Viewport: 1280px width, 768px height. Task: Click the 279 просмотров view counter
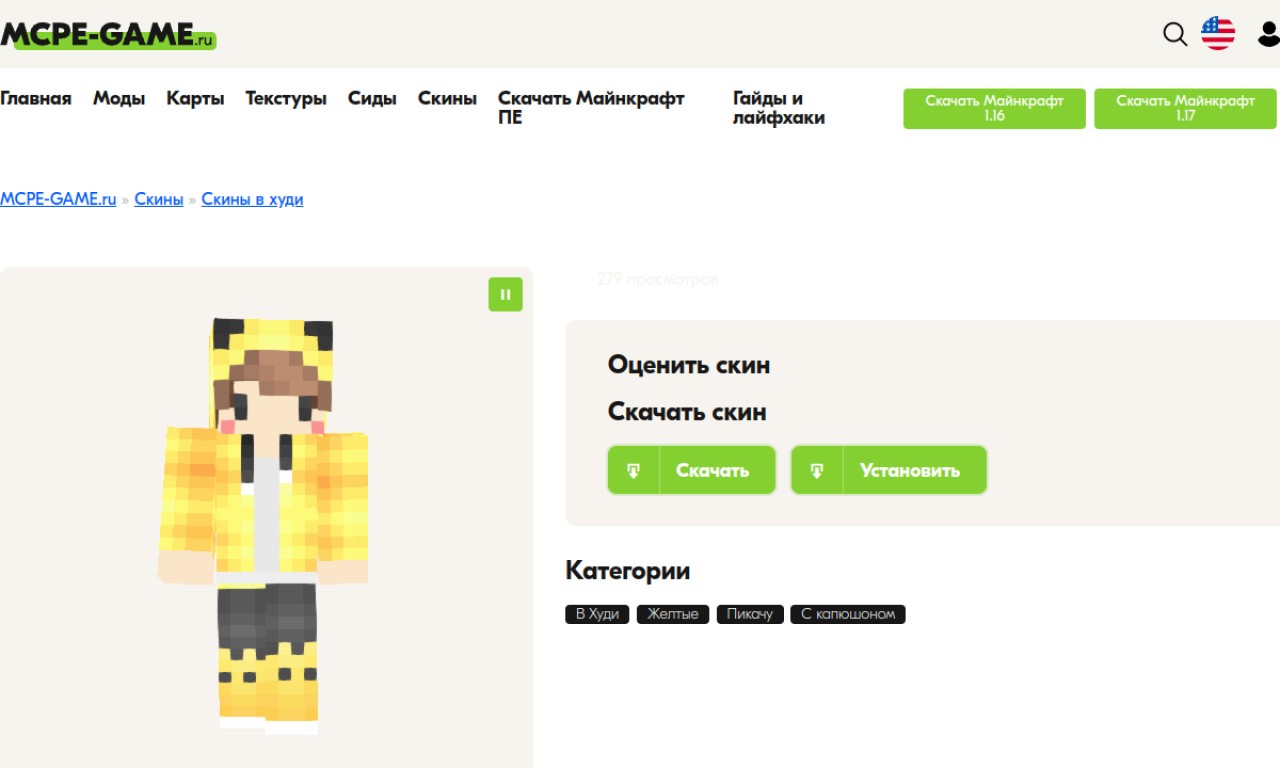(657, 279)
